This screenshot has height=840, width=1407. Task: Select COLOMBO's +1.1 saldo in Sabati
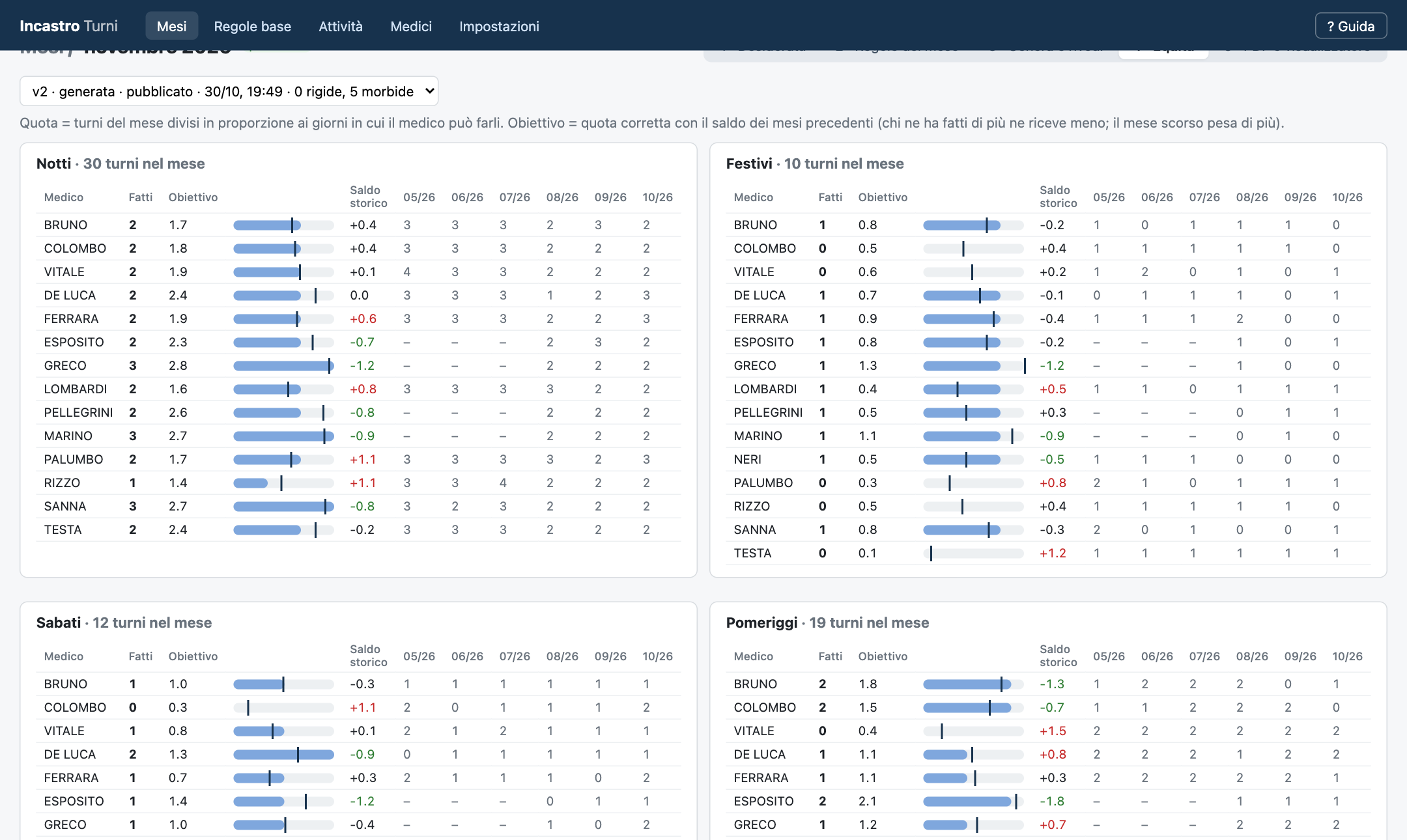(x=363, y=708)
